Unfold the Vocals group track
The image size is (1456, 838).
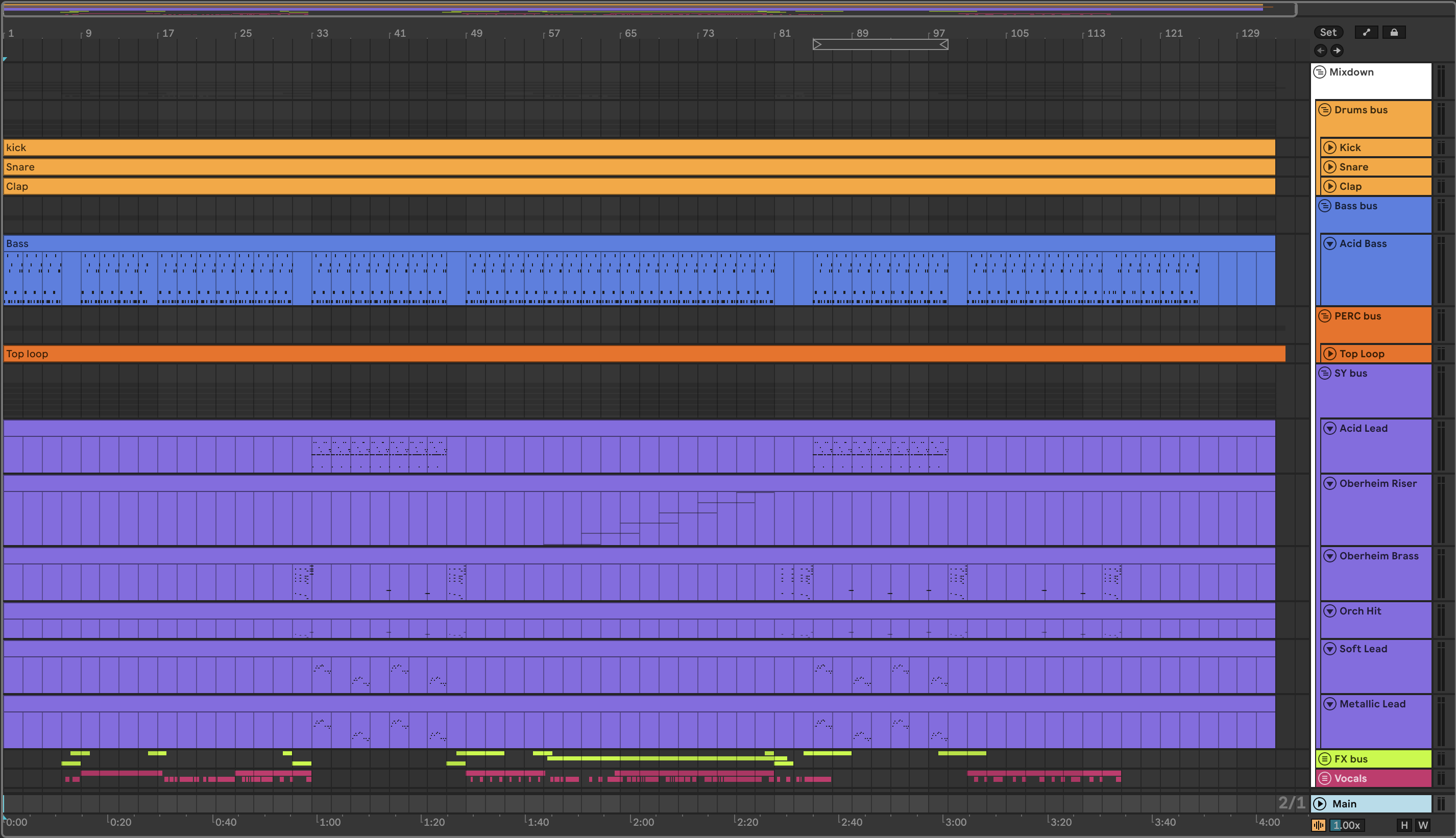pos(1325,778)
